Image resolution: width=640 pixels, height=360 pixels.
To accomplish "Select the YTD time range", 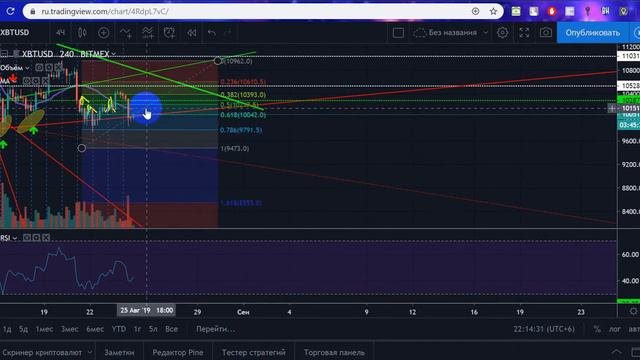I will (x=119, y=329).
